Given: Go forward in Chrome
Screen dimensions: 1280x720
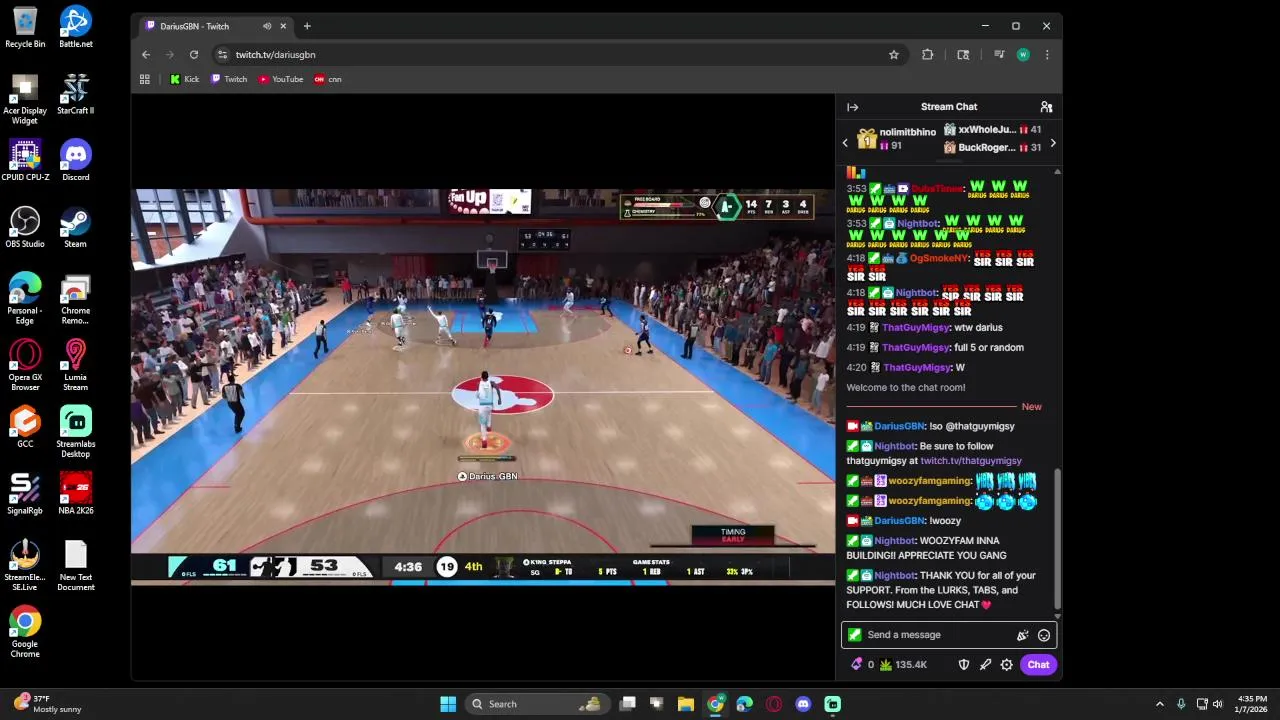Looking at the screenshot, I should click(x=170, y=55).
